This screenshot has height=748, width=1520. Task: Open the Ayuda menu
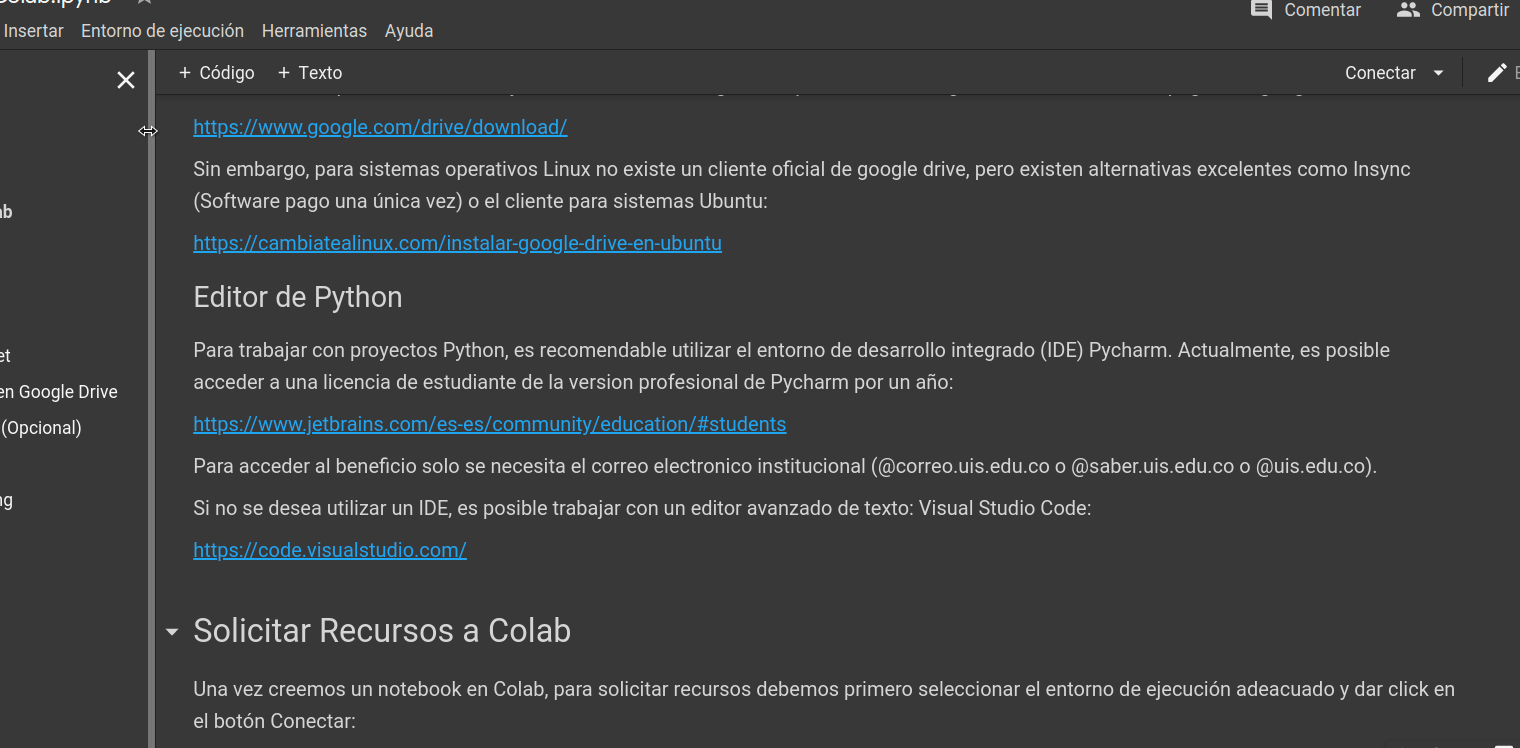(409, 31)
